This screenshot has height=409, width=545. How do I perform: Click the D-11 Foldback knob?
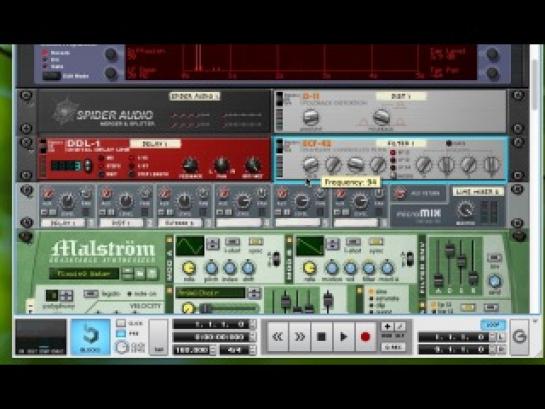coord(381,118)
